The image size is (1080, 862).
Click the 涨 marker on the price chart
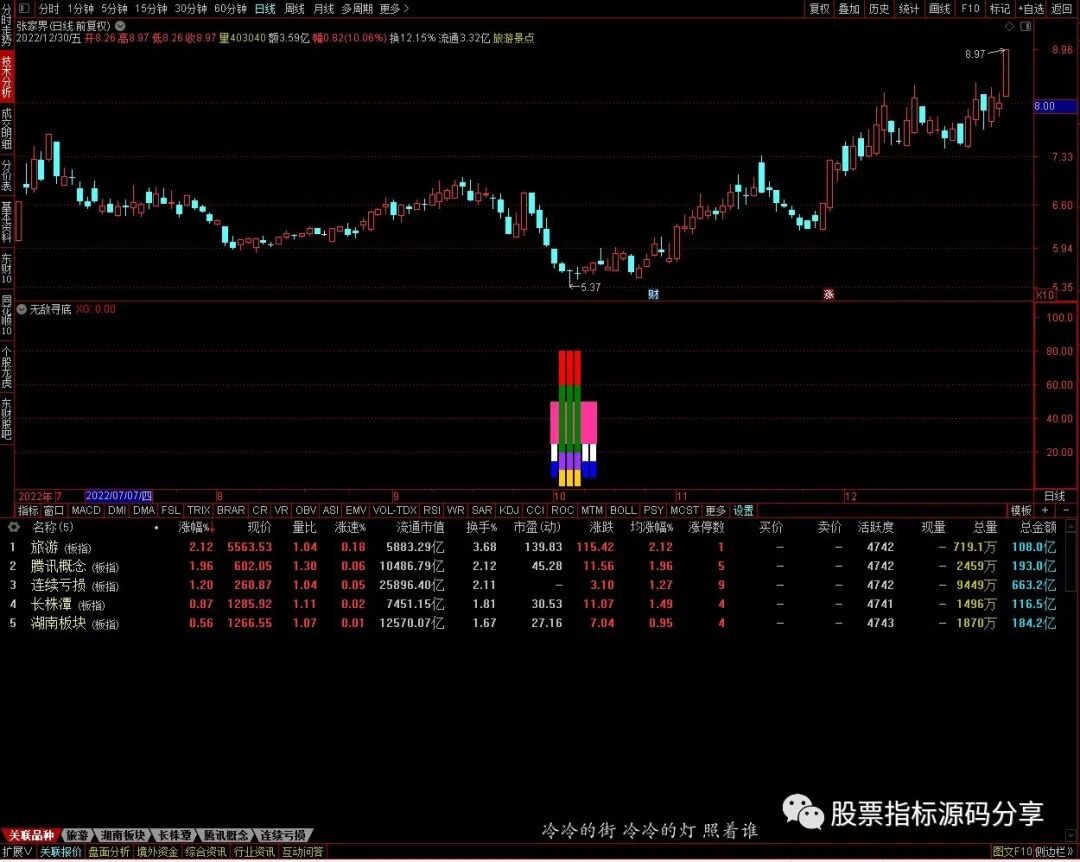point(829,294)
